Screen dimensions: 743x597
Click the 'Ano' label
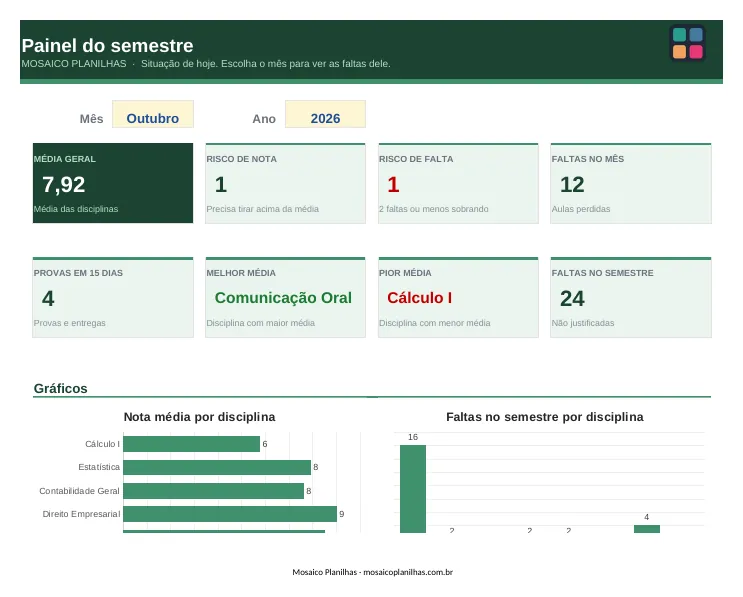tap(264, 119)
